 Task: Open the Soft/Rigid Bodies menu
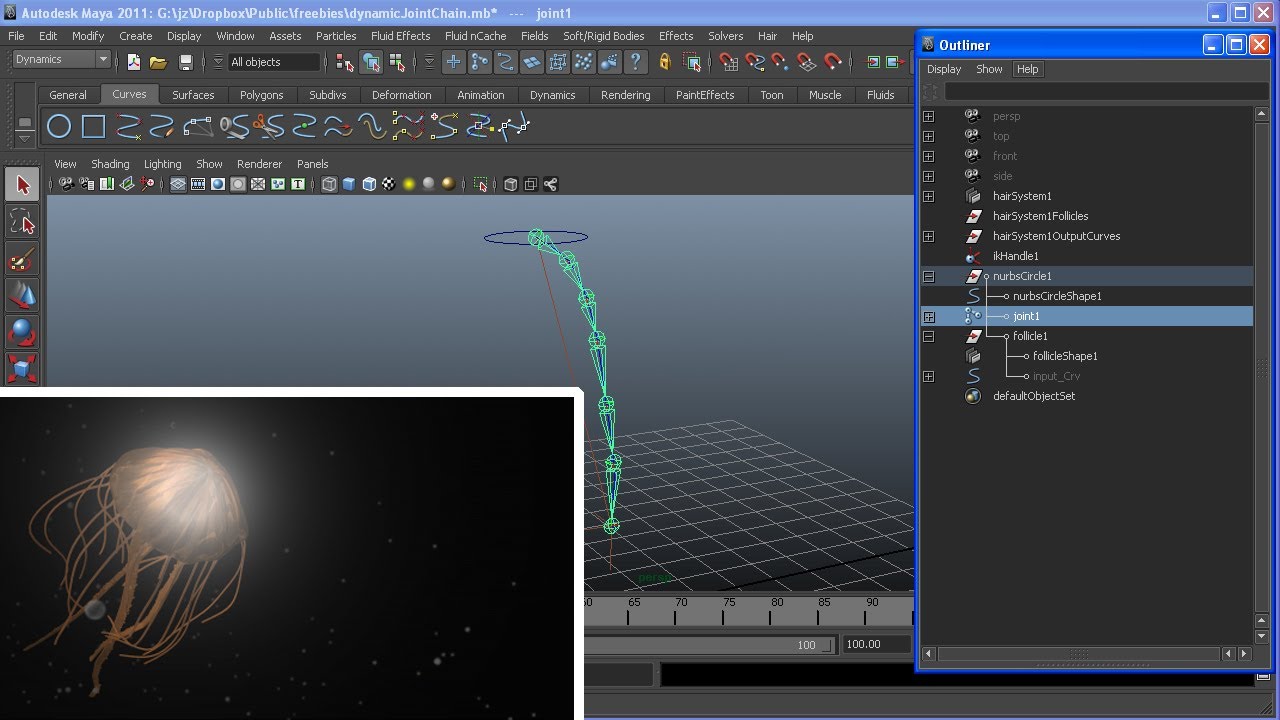click(x=603, y=36)
